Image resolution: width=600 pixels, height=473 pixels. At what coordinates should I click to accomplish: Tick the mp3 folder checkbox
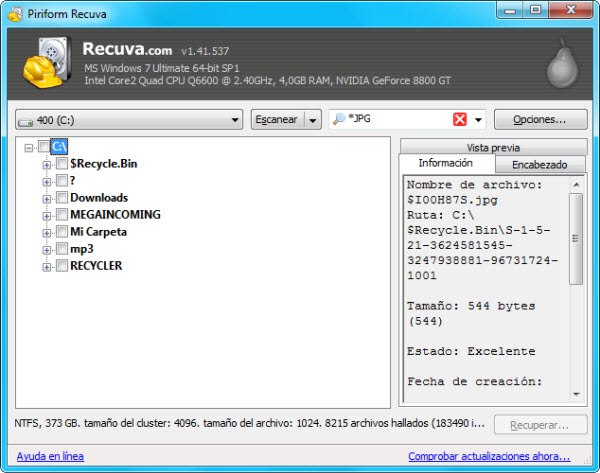point(62,249)
